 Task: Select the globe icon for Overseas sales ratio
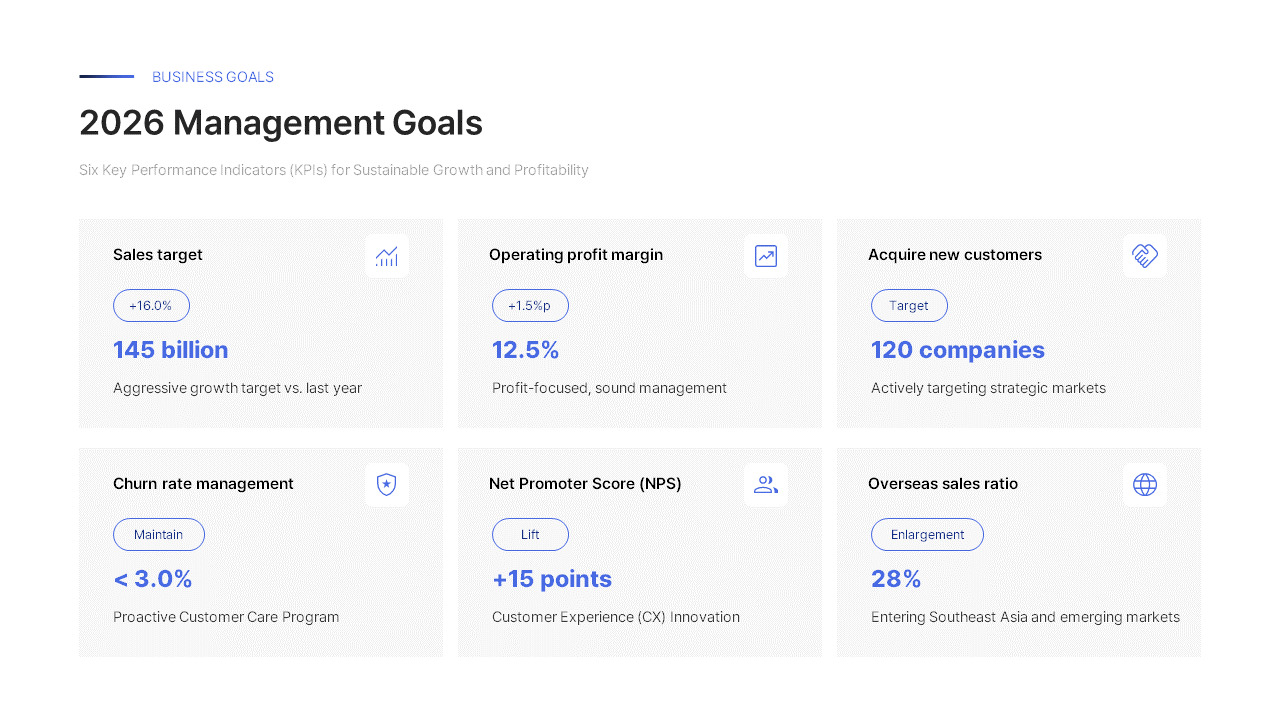pyautogui.click(x=1144, y=484)
